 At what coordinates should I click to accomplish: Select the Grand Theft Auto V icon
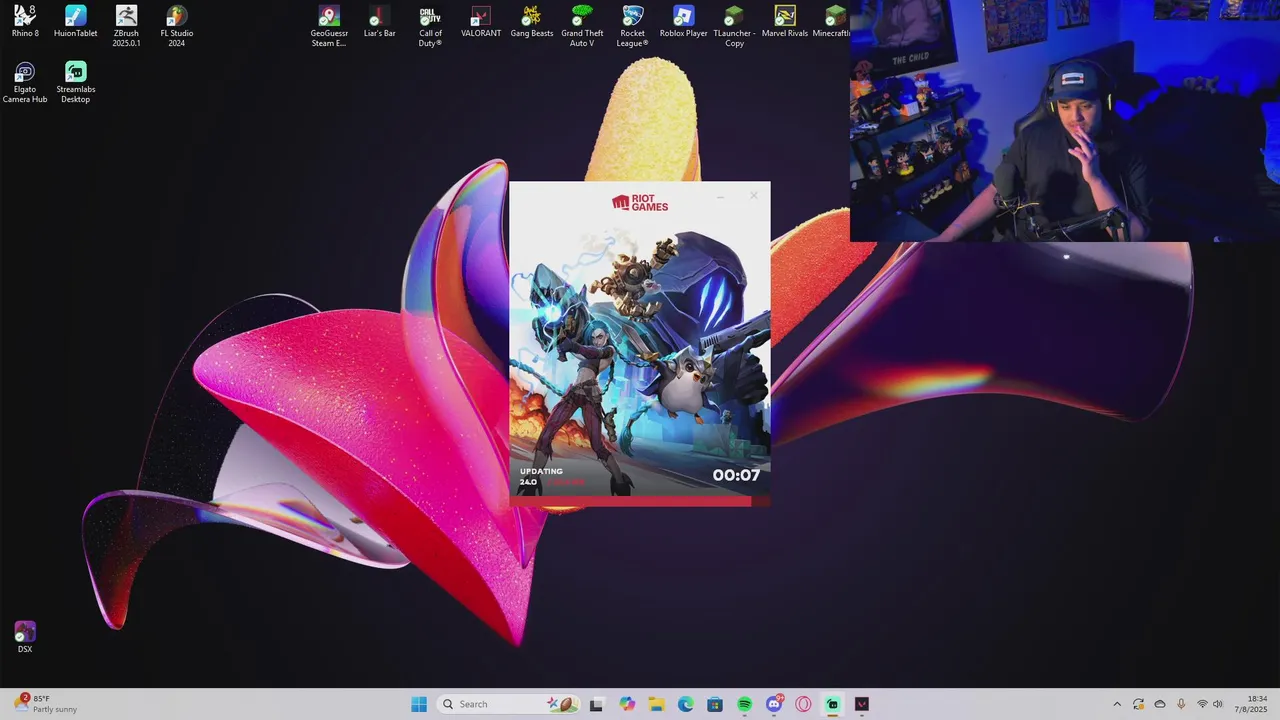pyautogui.click(x=582, y=25)
